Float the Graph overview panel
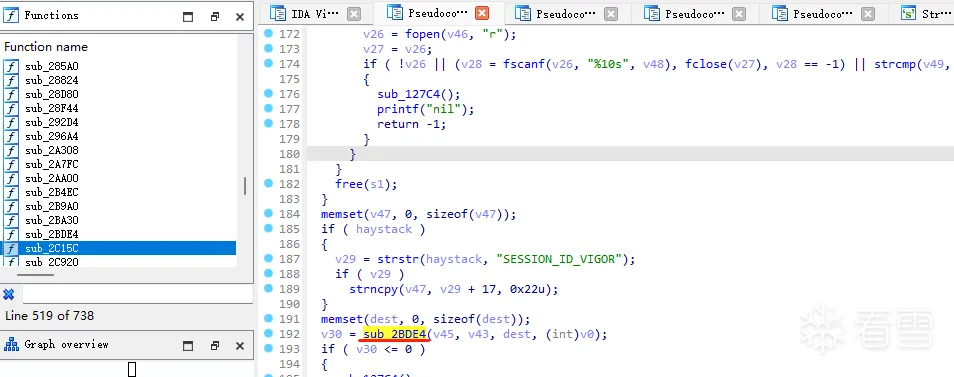This screenshot has height=377, width=954. click(215, 346)
